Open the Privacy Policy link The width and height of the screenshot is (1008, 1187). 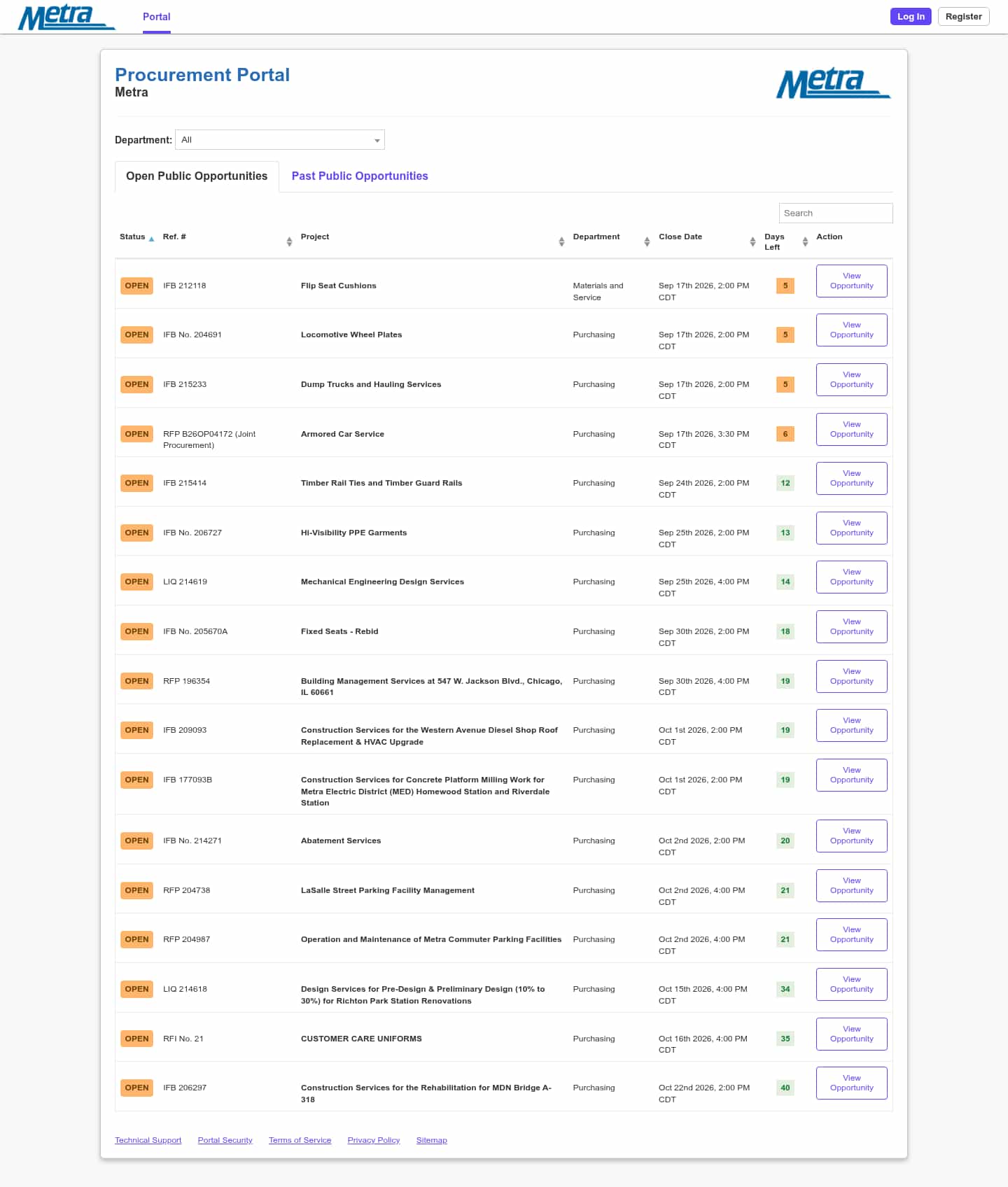374,1140
